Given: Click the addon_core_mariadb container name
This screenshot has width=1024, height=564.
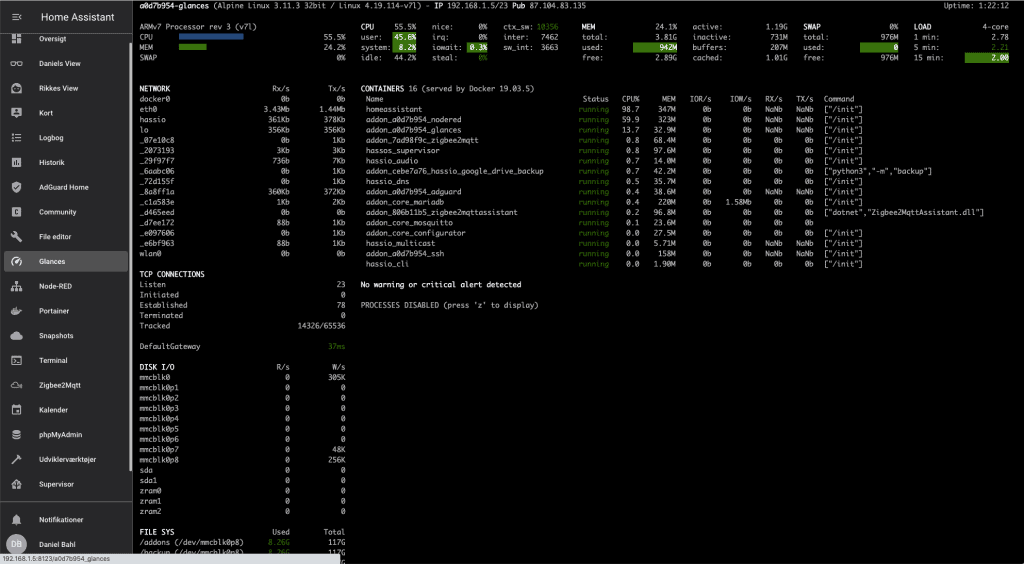Looking at the screenshot, I should pyautogui.click(x=405, y=202).
